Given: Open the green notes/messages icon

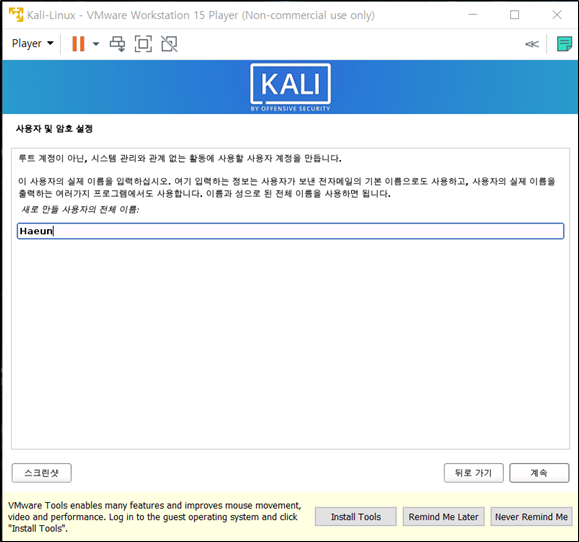Looking at the screenshot, I should [x=564, y=44].
